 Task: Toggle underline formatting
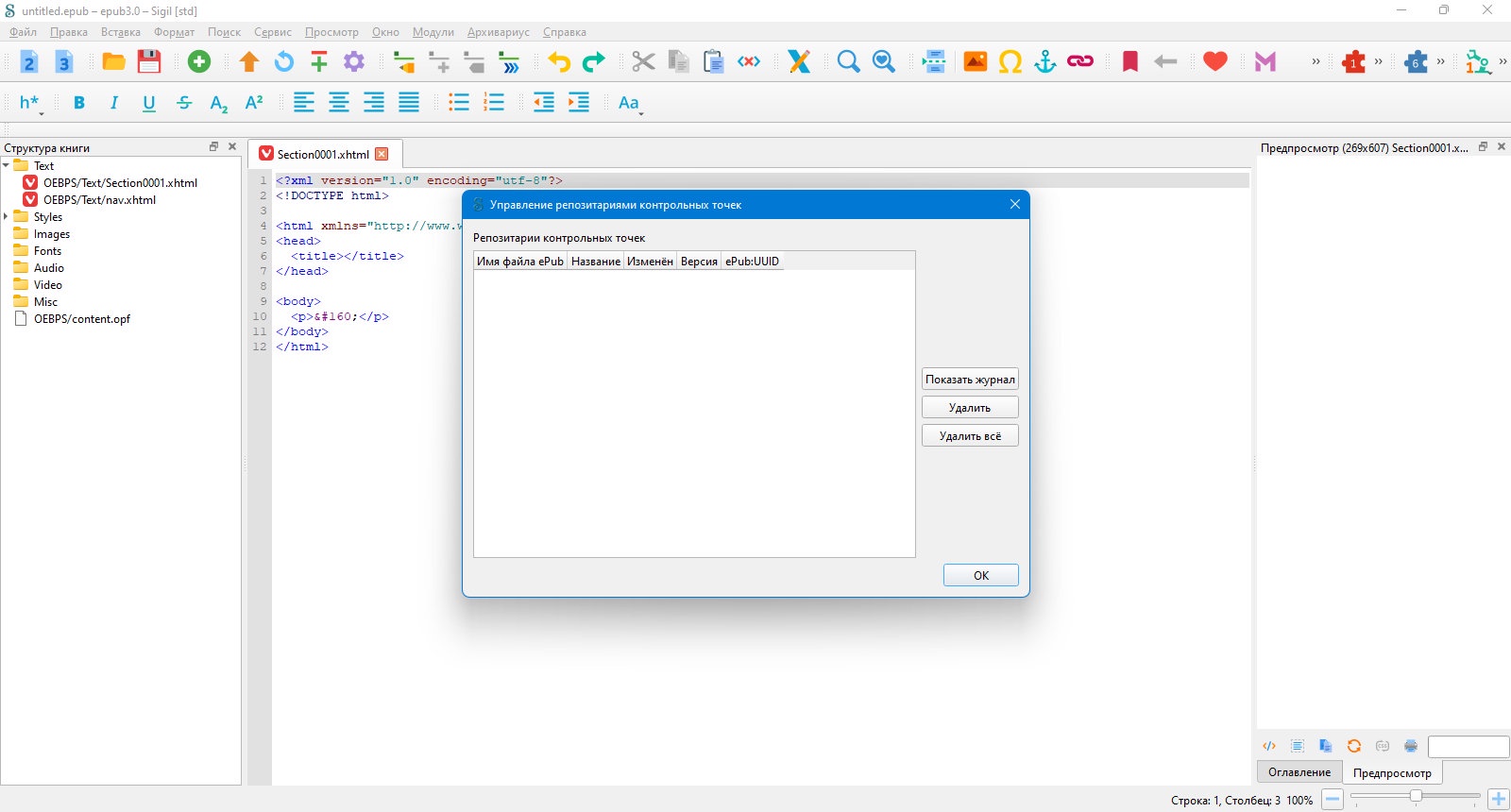[x=149, y=103]
